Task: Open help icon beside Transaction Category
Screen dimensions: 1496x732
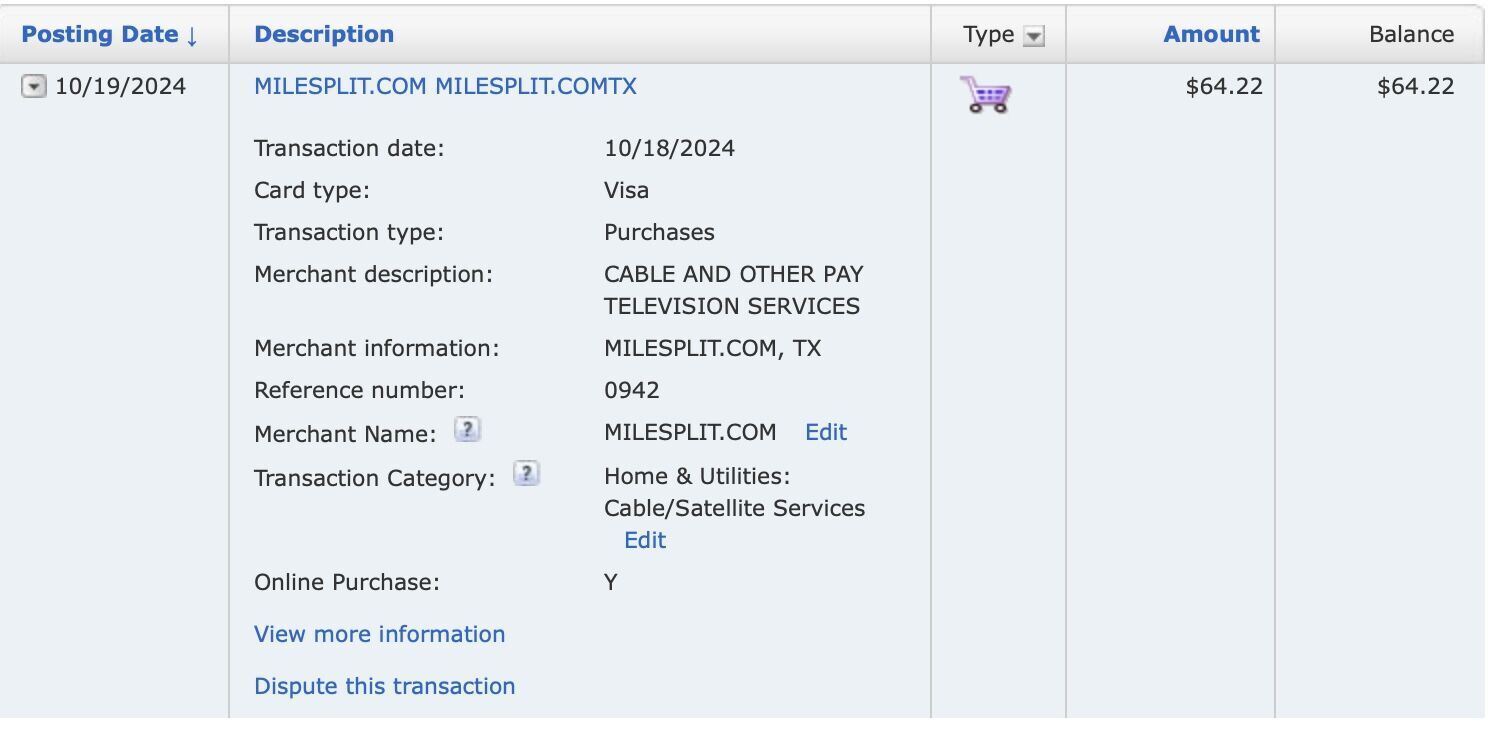Action: 526,473
